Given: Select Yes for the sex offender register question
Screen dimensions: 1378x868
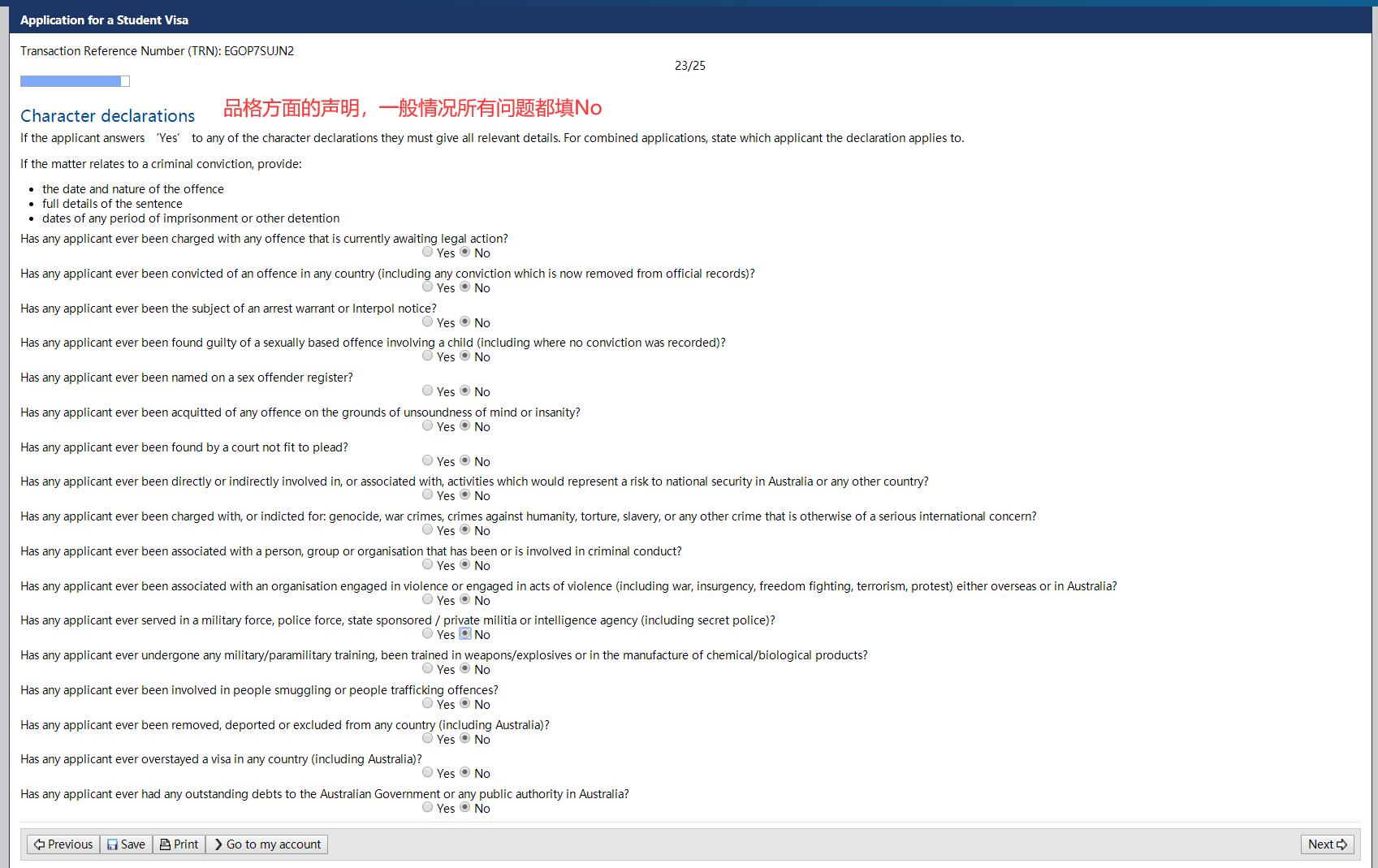Looking at the screenshot, I should click(427, 391).
